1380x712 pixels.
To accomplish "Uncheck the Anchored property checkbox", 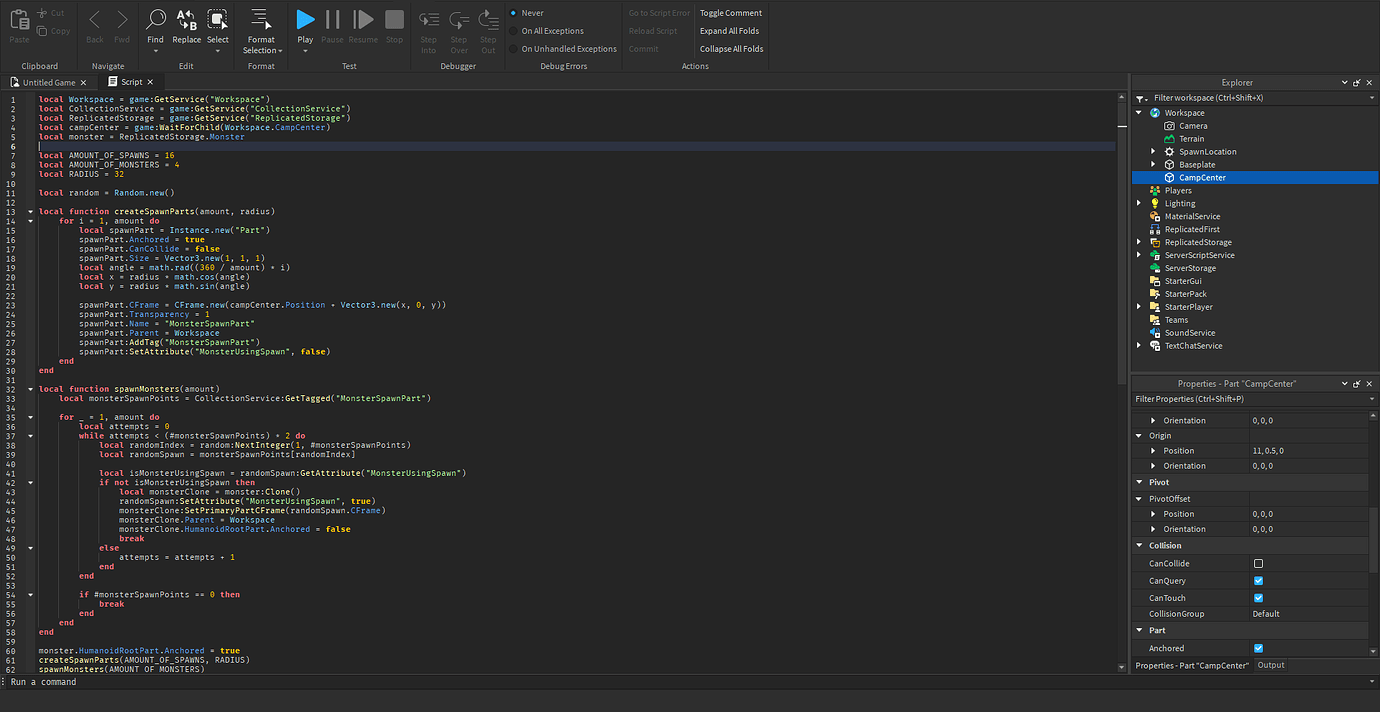I will coord(1258,647).
